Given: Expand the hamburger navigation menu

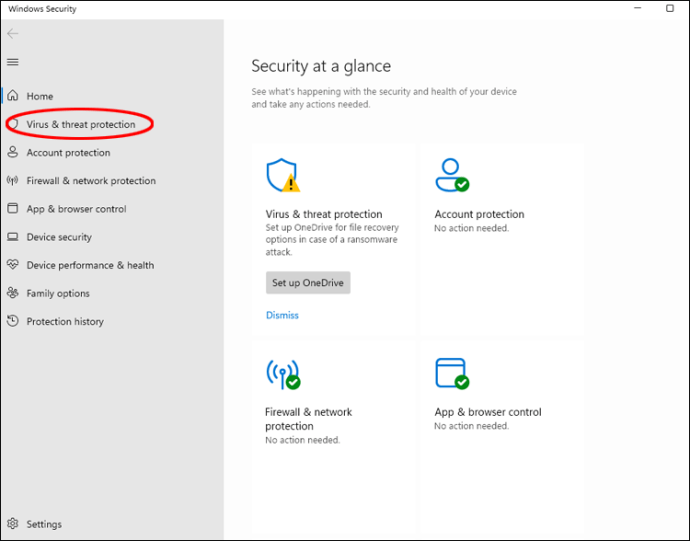Looking at the screenshot, I should pyautogui.click(x=13, y=62).
